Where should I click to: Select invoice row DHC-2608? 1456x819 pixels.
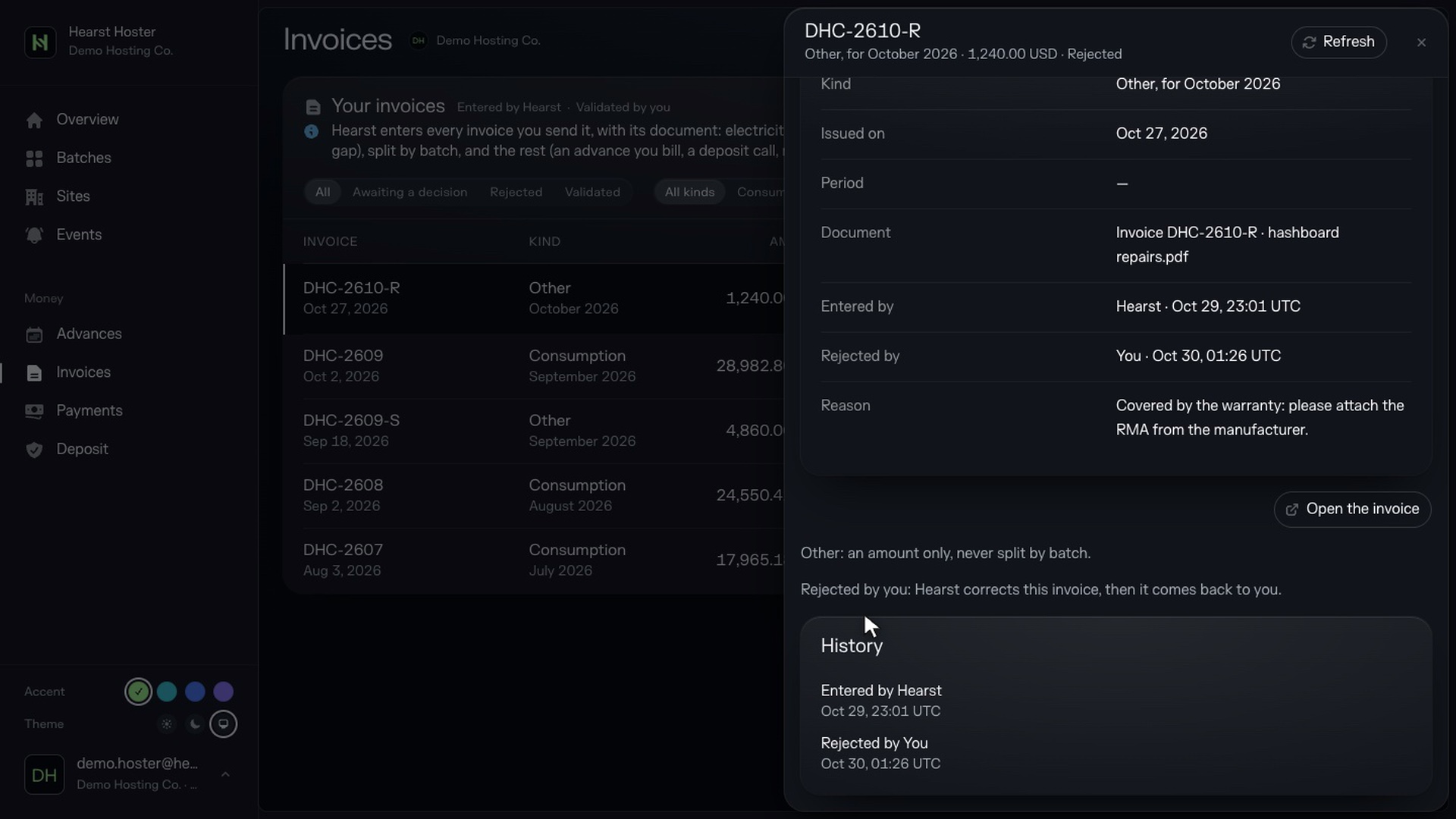tap(534, 495)
